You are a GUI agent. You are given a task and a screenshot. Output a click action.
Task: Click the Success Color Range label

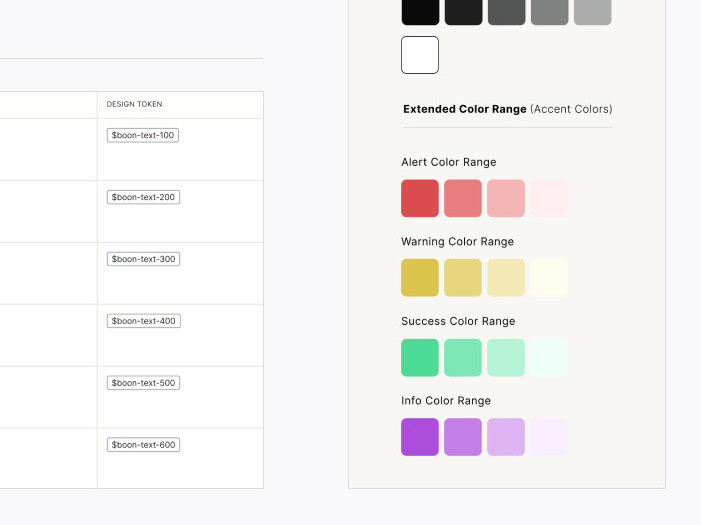pos(458,321)
